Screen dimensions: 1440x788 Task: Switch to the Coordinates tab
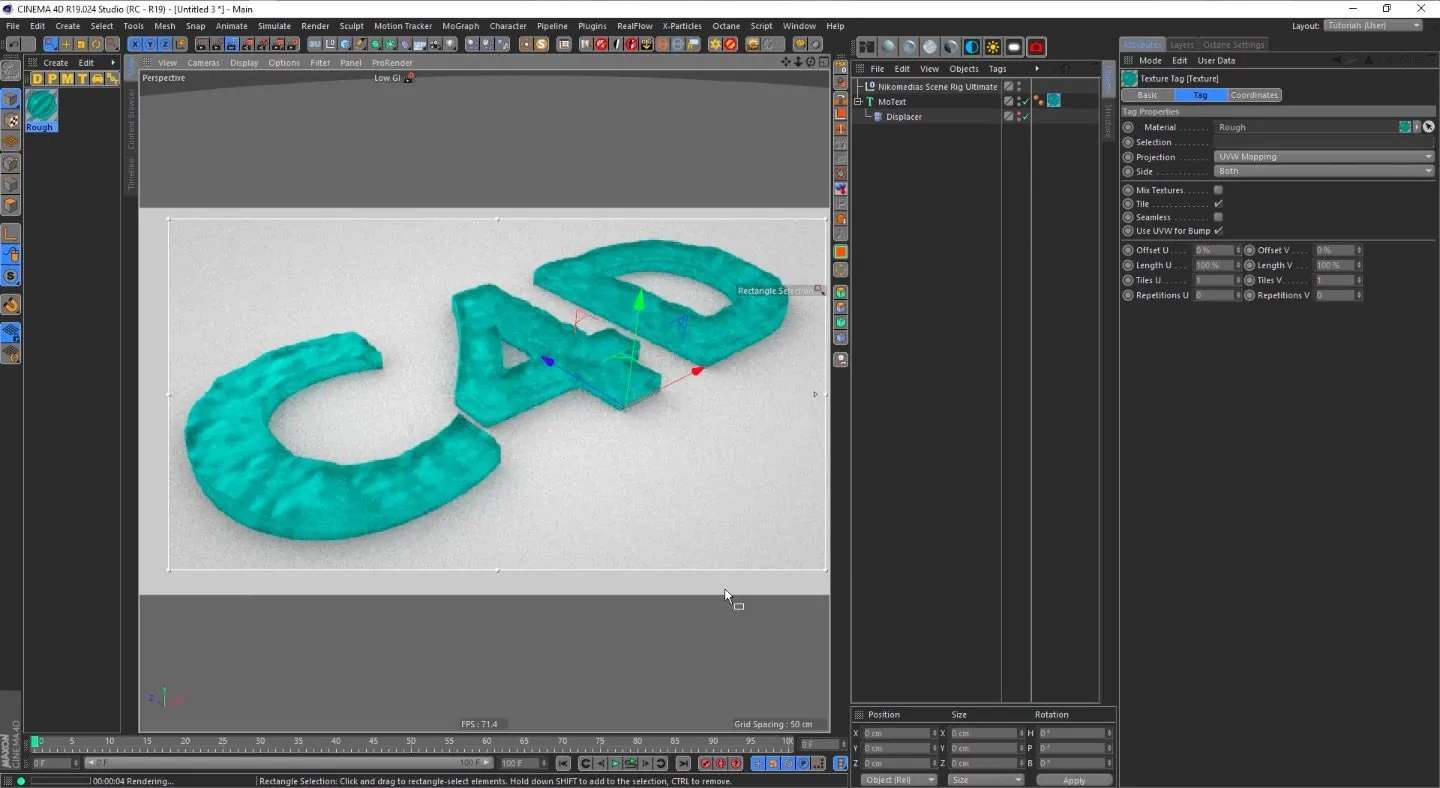(1254, 95)
